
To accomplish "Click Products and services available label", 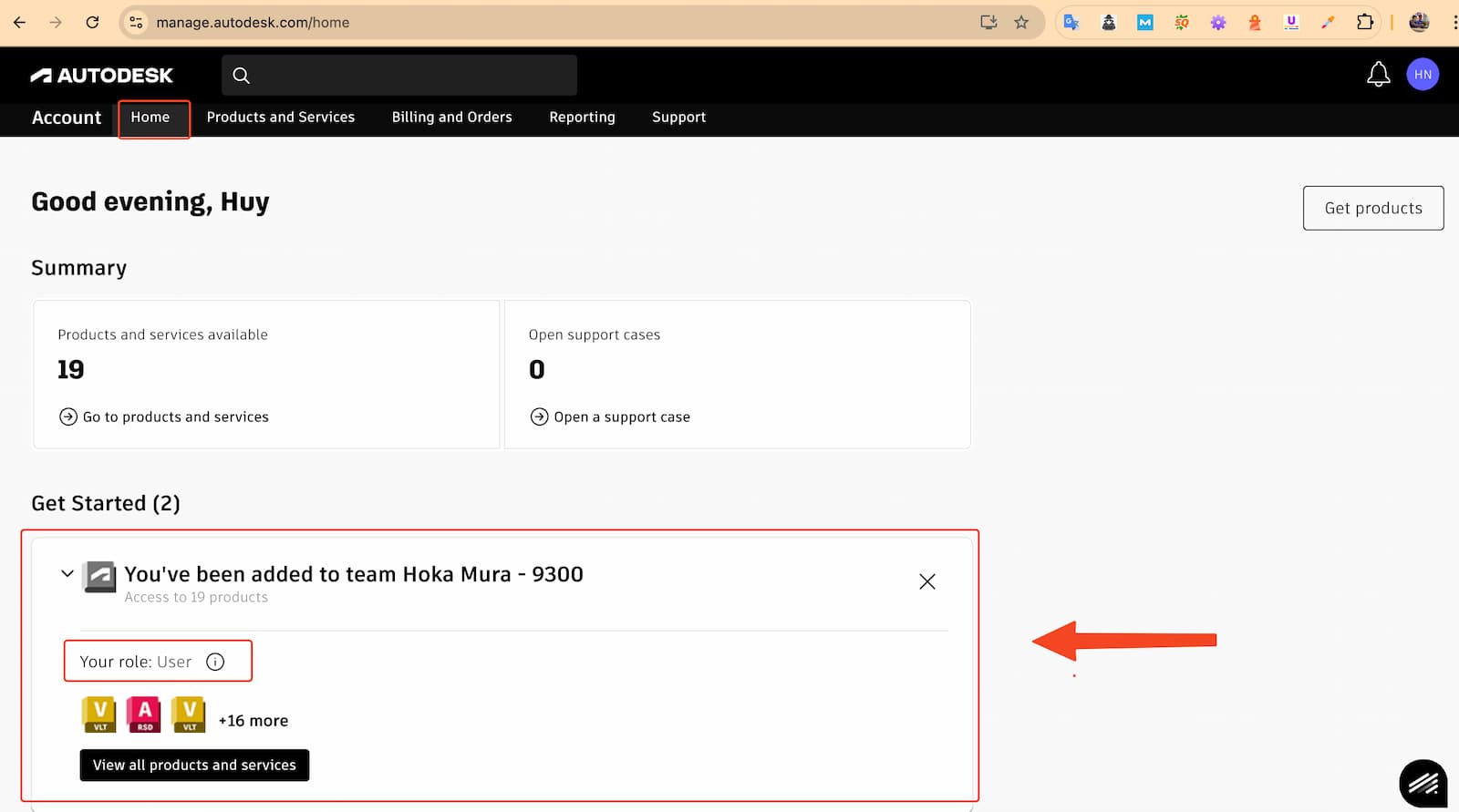I will pos(163,334).
